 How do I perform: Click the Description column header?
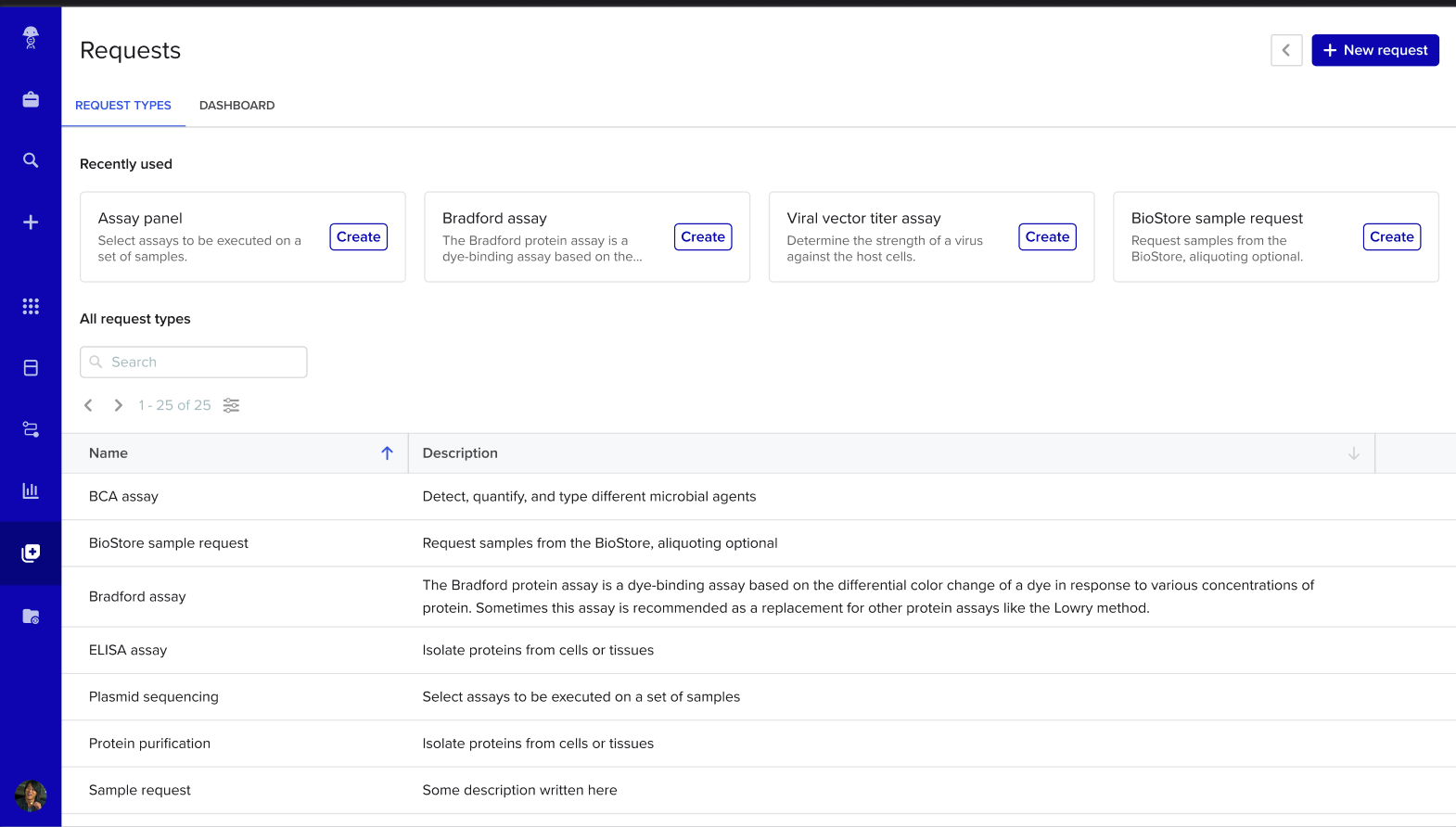click(891, 453)
